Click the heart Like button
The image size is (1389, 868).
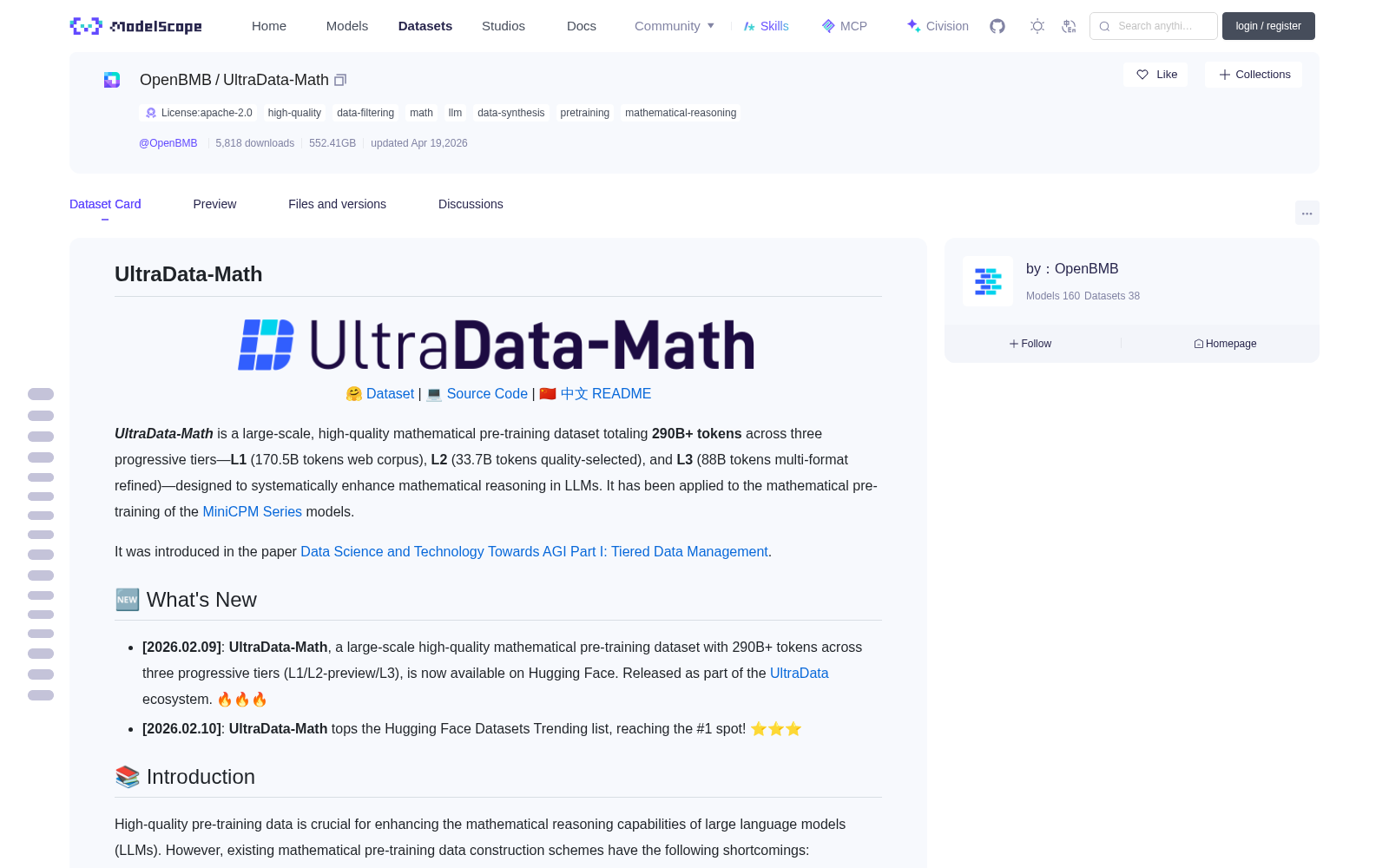point(1155,75)
